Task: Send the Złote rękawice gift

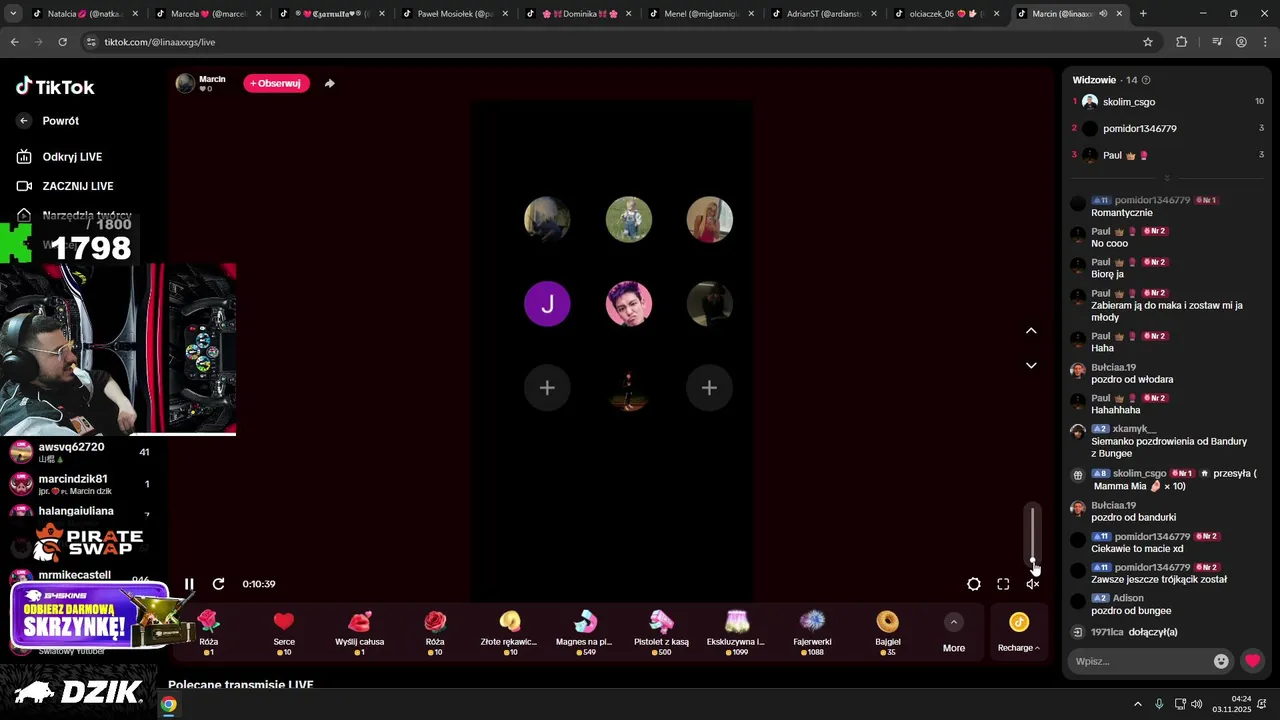Action: pyautogui.click(x=510, y=632)
